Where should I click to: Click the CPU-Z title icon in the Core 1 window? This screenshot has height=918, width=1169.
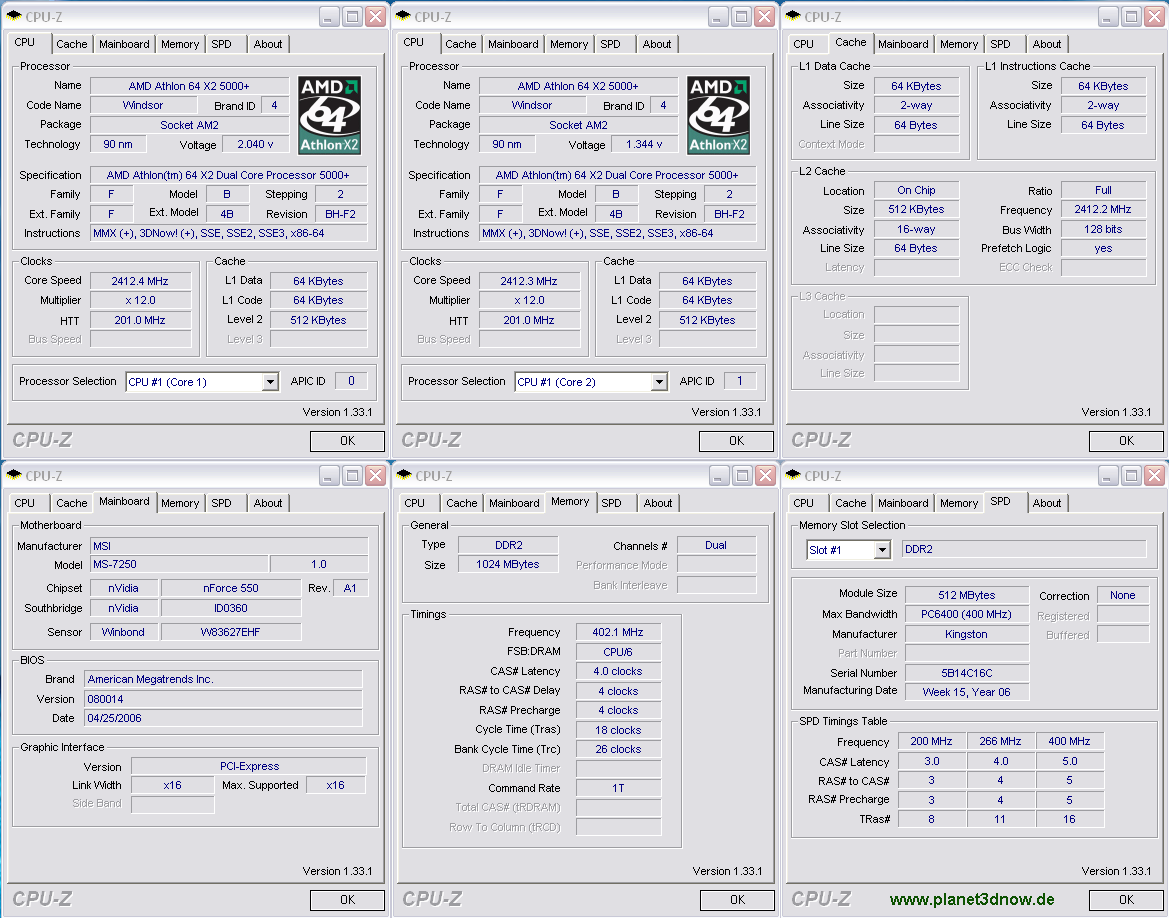coord(14,16)
